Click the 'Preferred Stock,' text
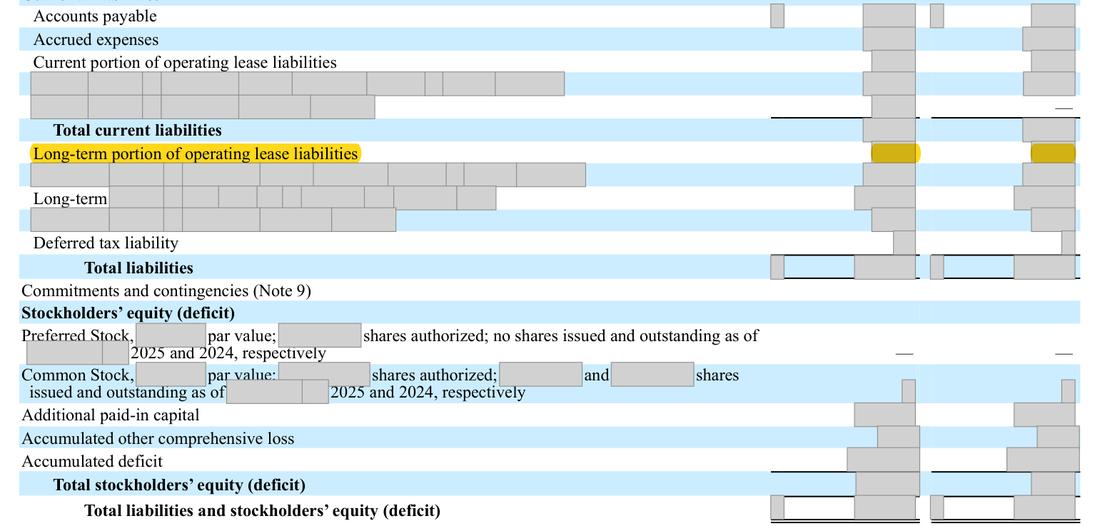 77,335
